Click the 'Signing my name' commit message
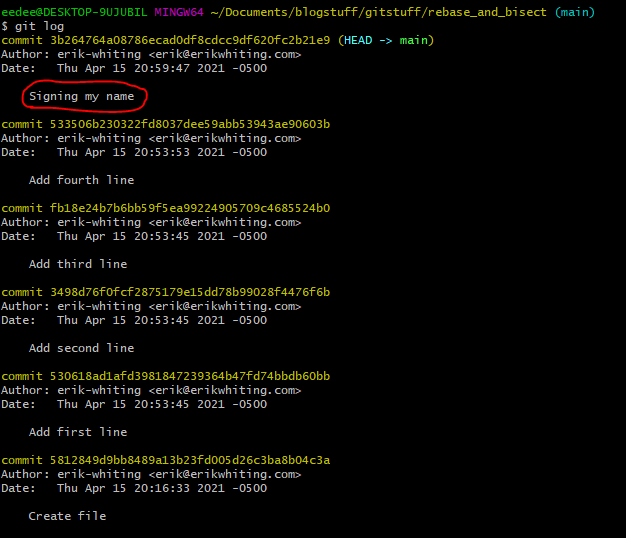This screenshot has width=626, height=538. click(81, 96)
